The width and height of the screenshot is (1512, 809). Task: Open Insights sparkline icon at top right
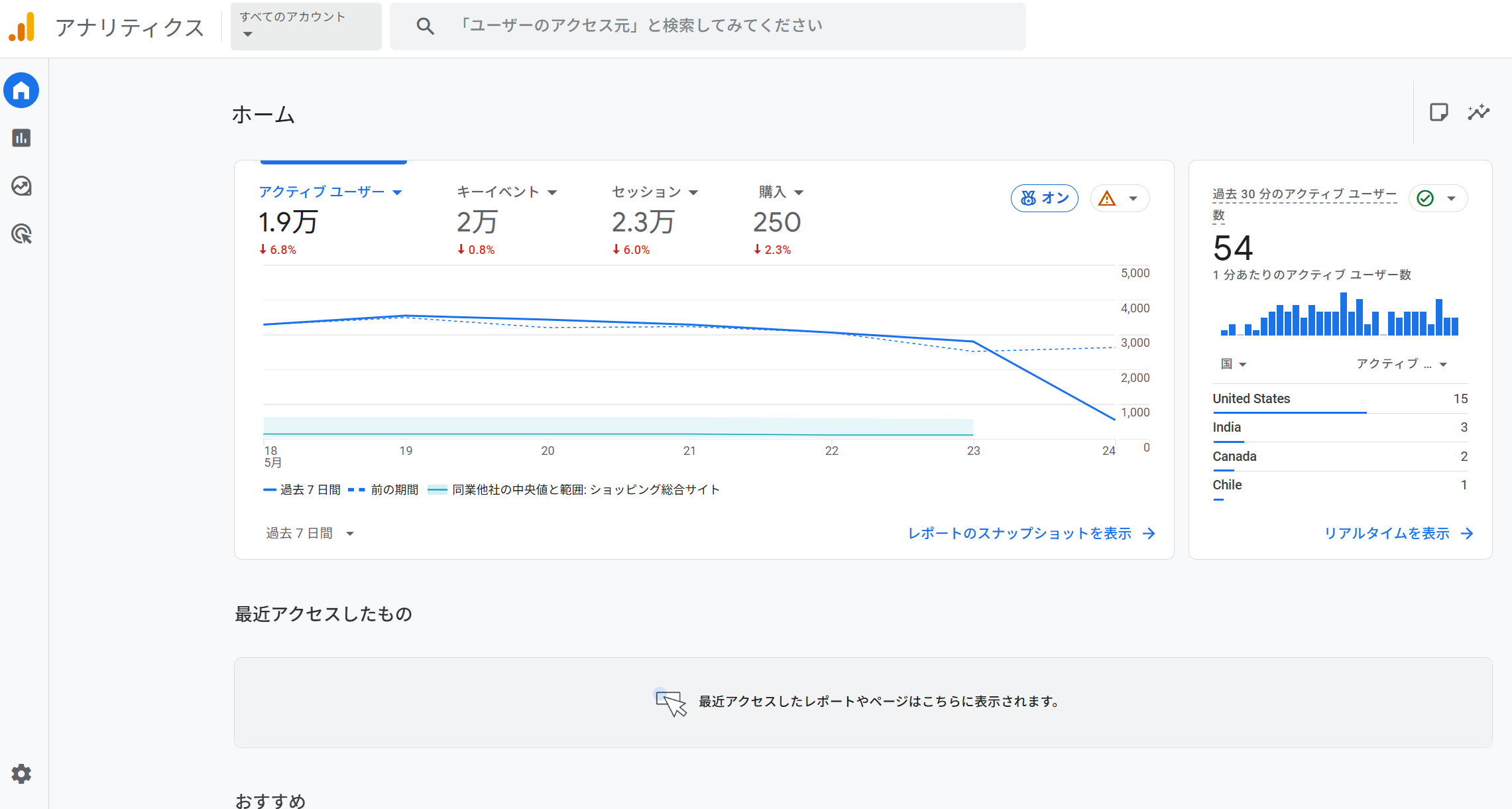click(1478, 112)
